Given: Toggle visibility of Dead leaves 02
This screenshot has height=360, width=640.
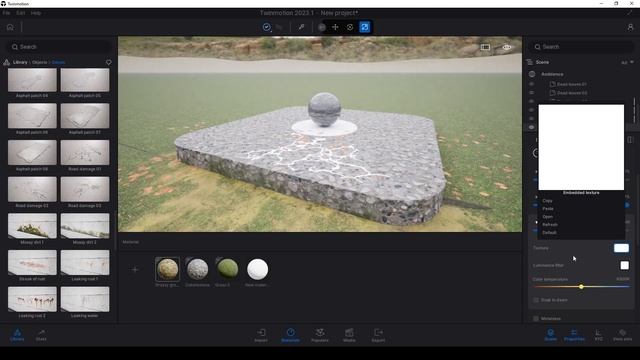Looking at the screenshot, I should pyautogui.click(x=531, y=93).
